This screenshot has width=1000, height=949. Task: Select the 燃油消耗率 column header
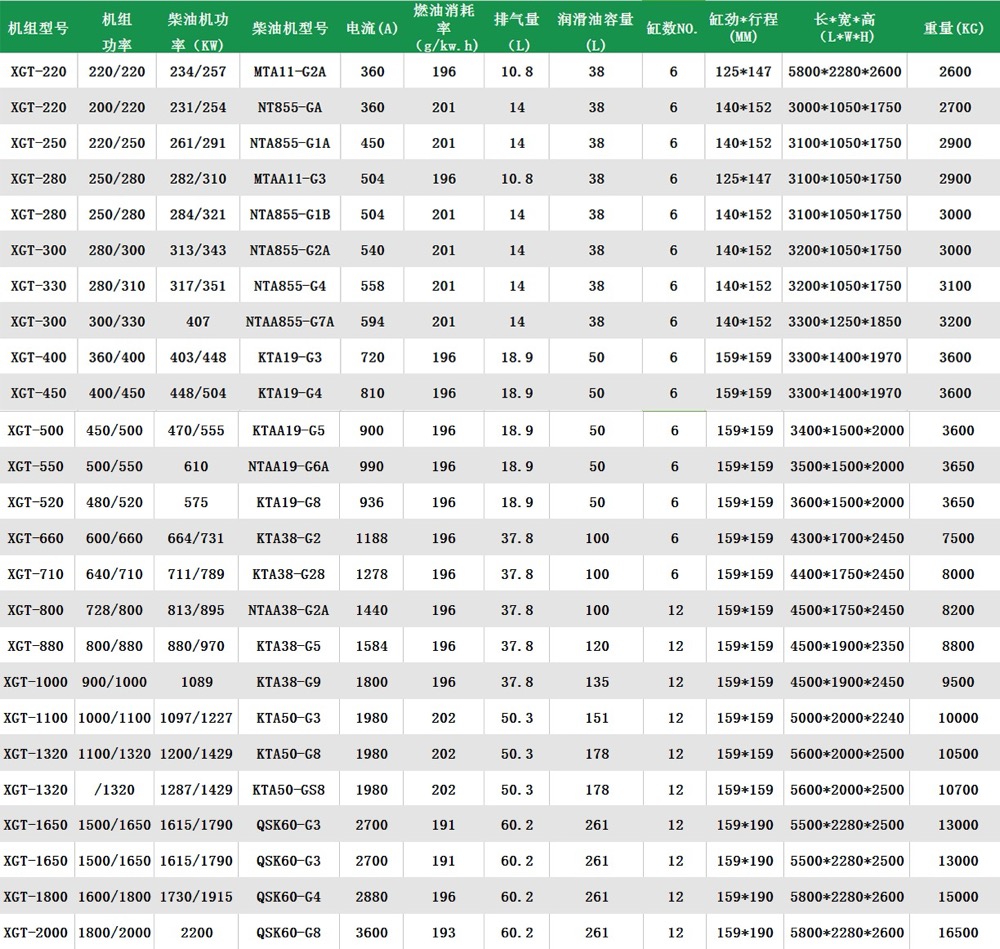[444, 27]
